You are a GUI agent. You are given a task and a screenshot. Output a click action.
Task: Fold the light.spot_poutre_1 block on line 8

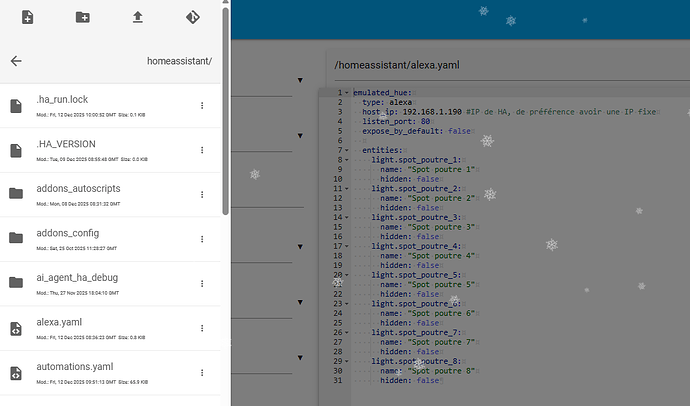coord(347,159)
